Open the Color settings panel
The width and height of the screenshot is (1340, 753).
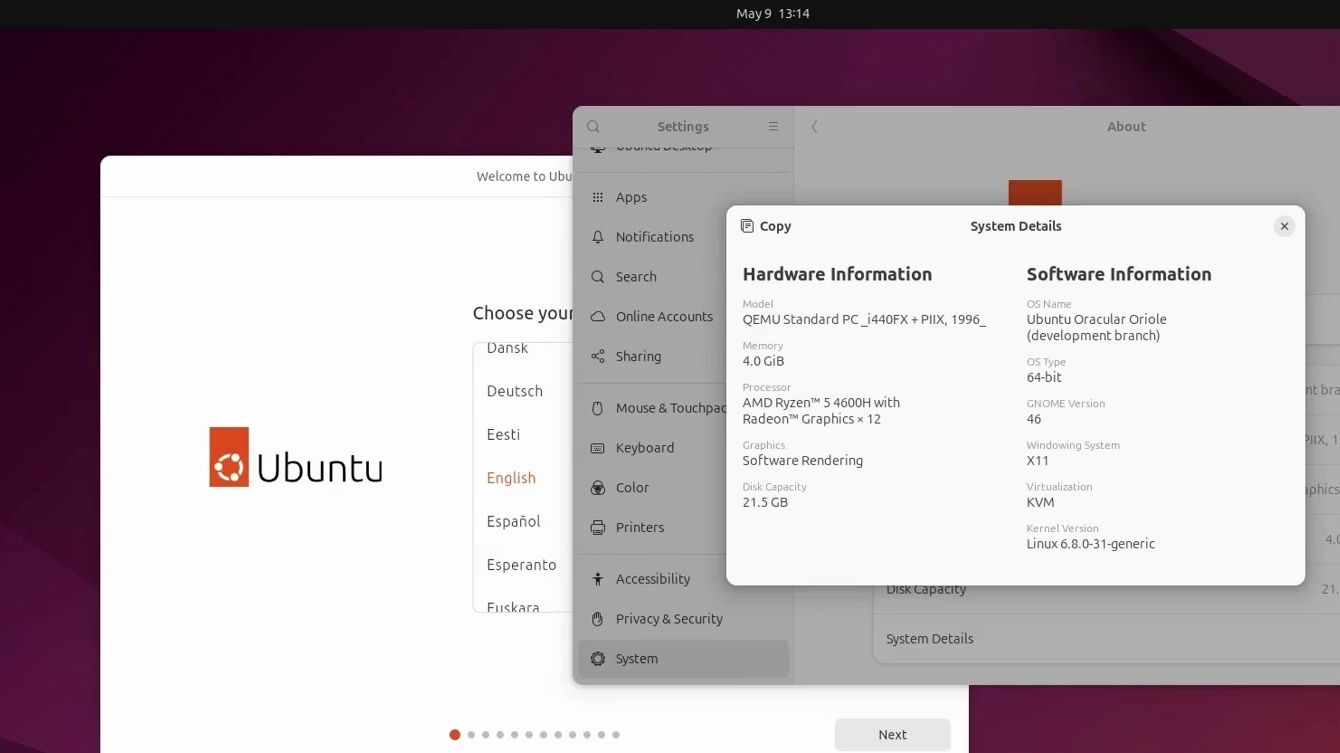684,488
